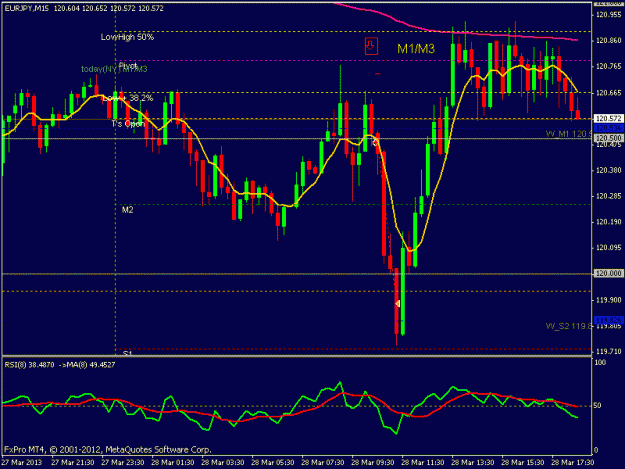
Task: Click the 27 Mar 23:30 time label
Action: coord(123,463)
